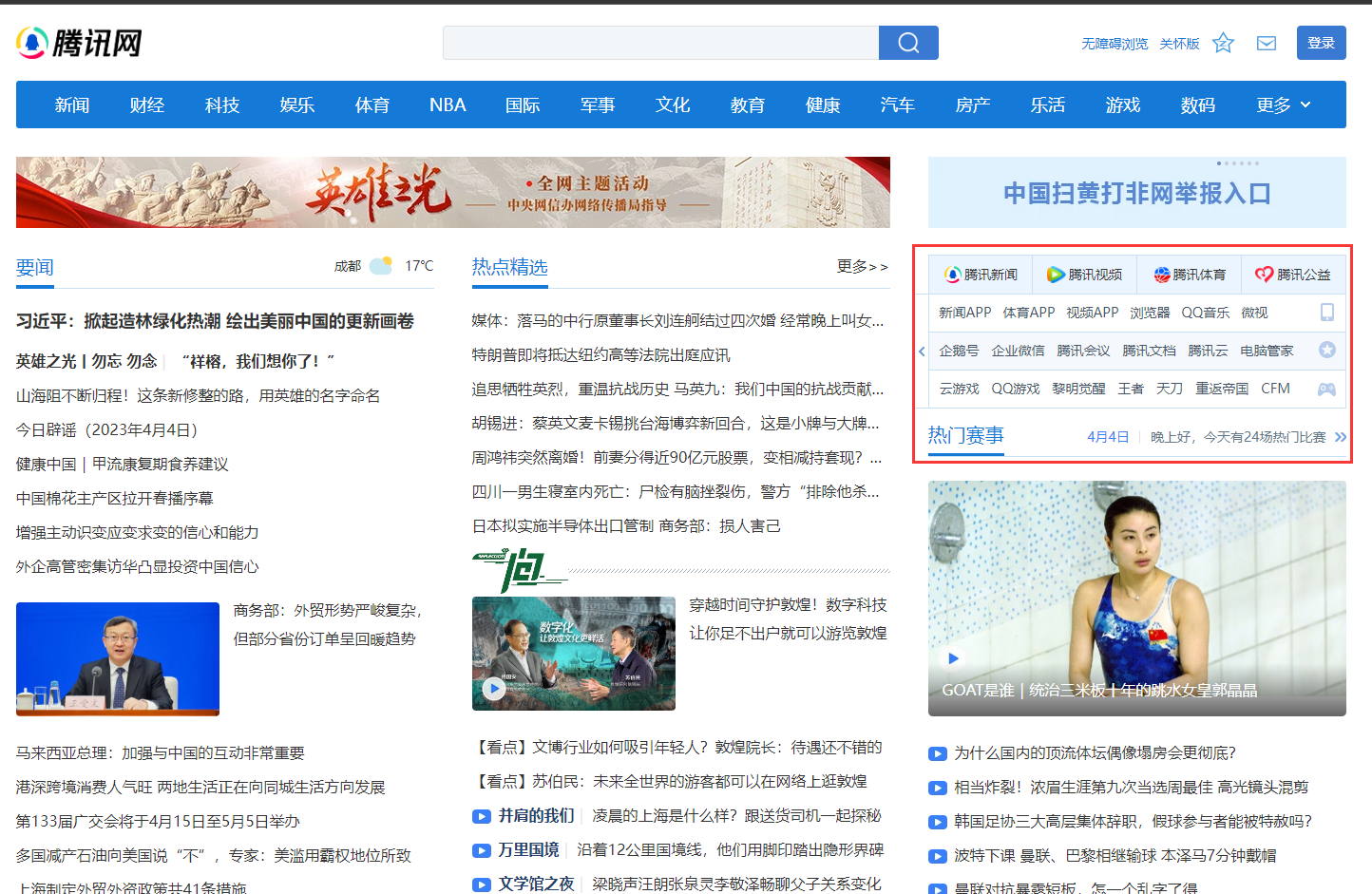Open 中国棉花主产区拉开春播序幕
1372x894 pixels.
(115, 499)
